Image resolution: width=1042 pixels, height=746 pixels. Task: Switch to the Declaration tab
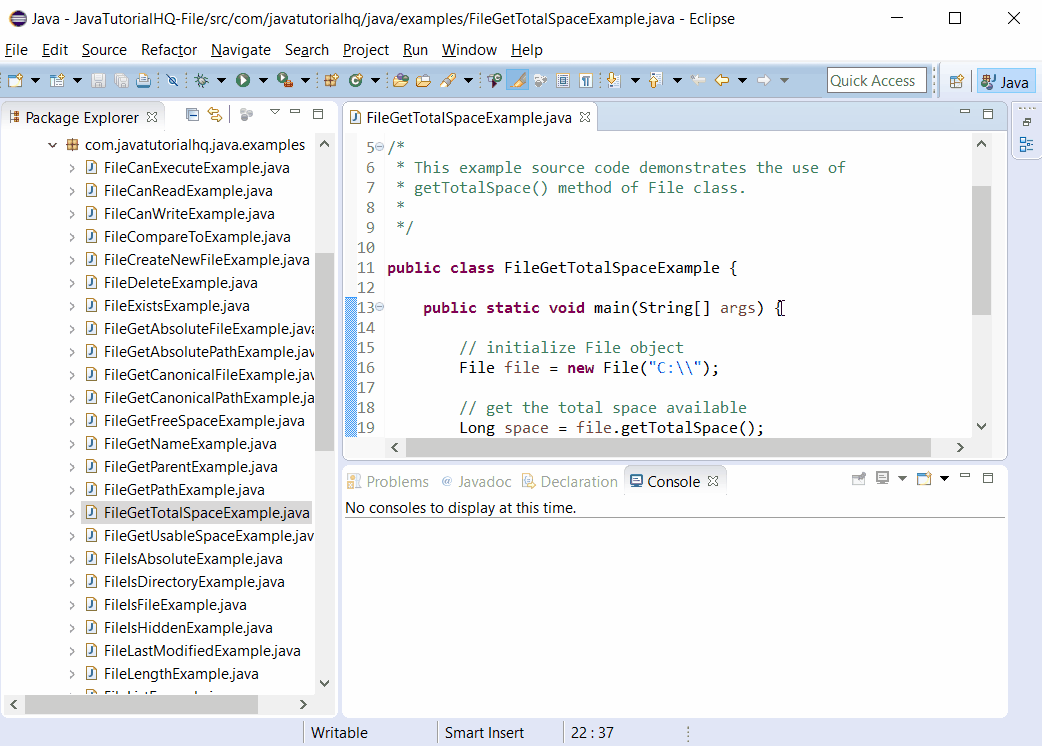coord(570,482)
